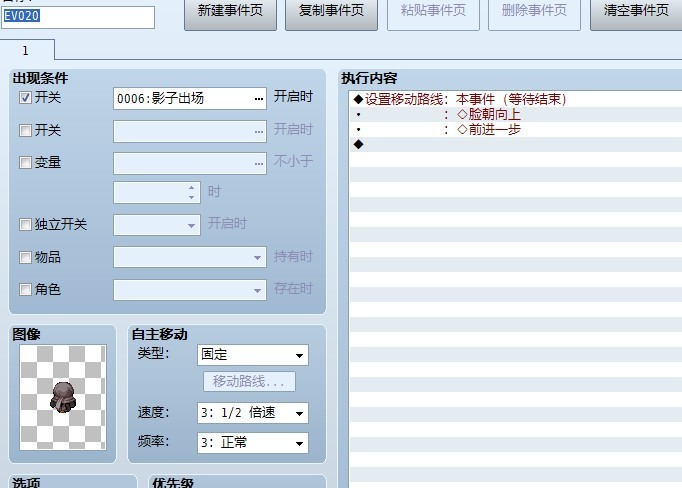Expand the 物品 dropdown
This screenshot has width=682, height=488.
point(257,257)
